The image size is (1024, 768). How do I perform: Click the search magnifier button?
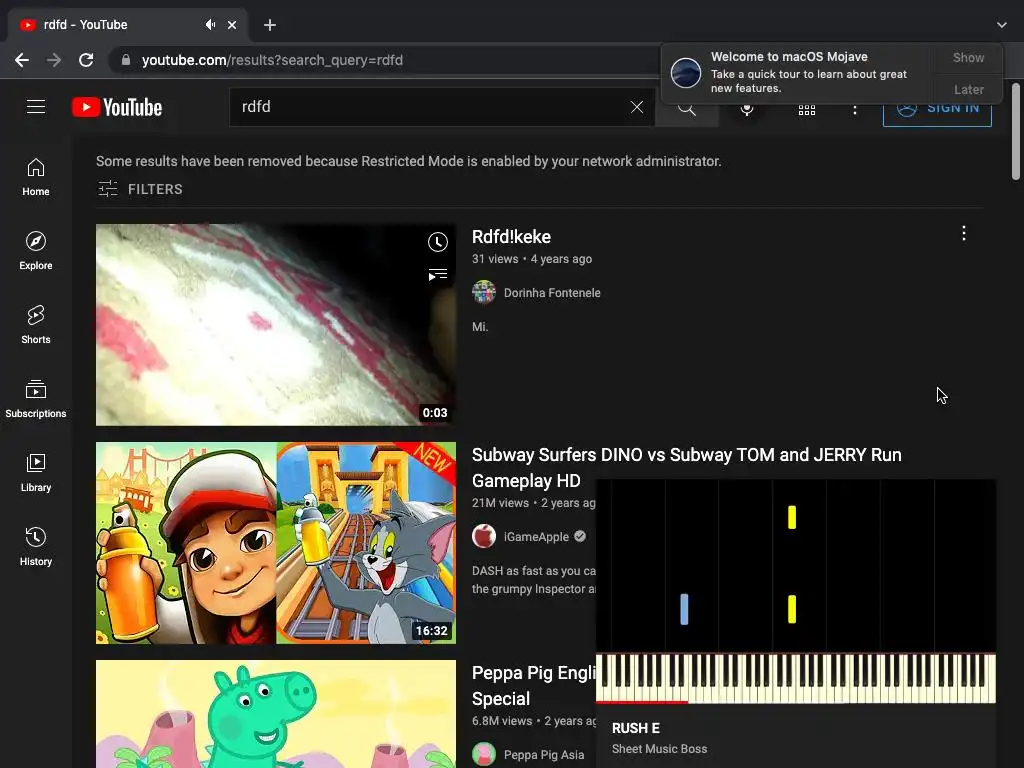point(686,109)
